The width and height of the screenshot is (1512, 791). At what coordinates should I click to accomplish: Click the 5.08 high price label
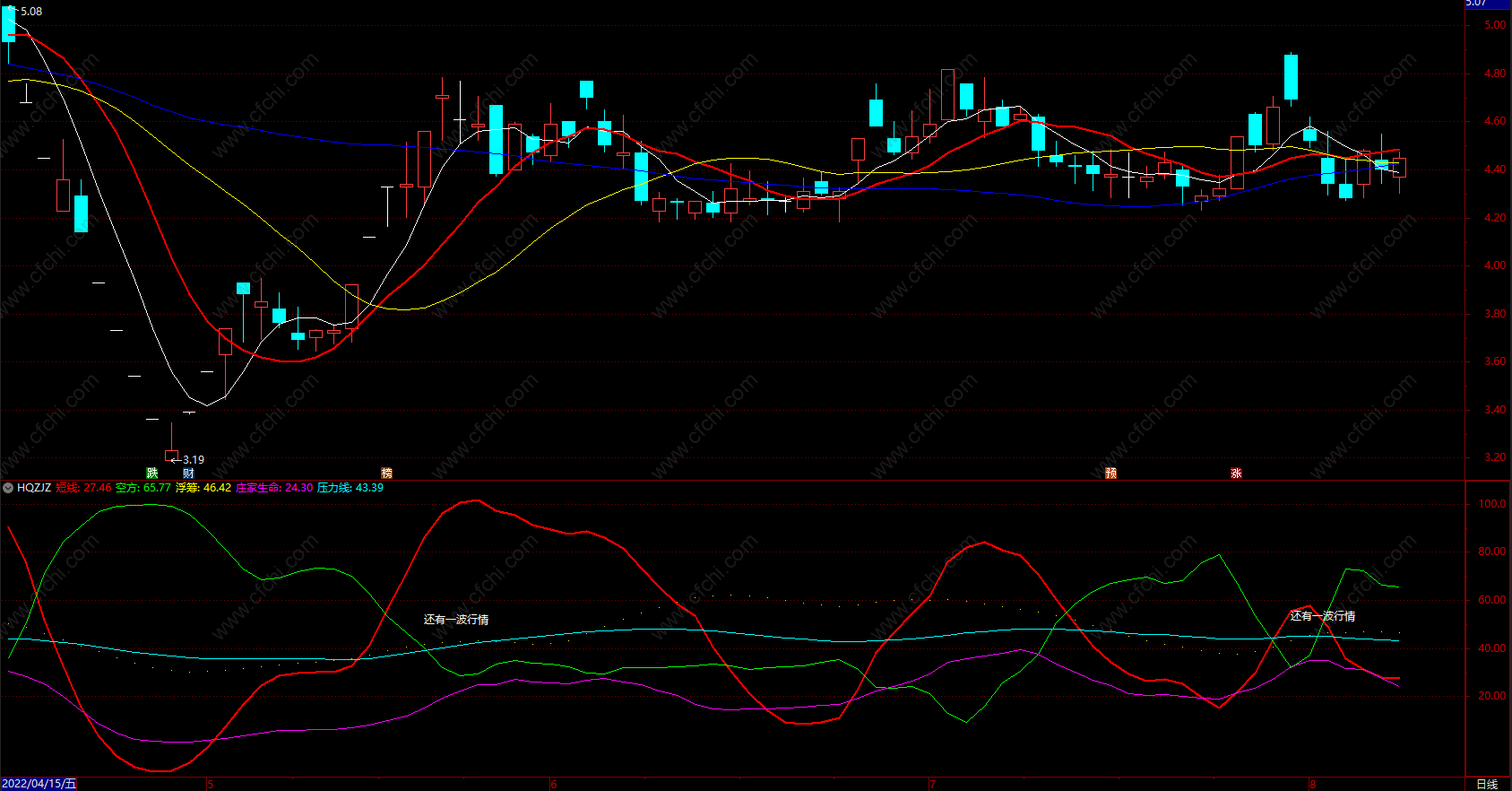click(x=31, y=12)
